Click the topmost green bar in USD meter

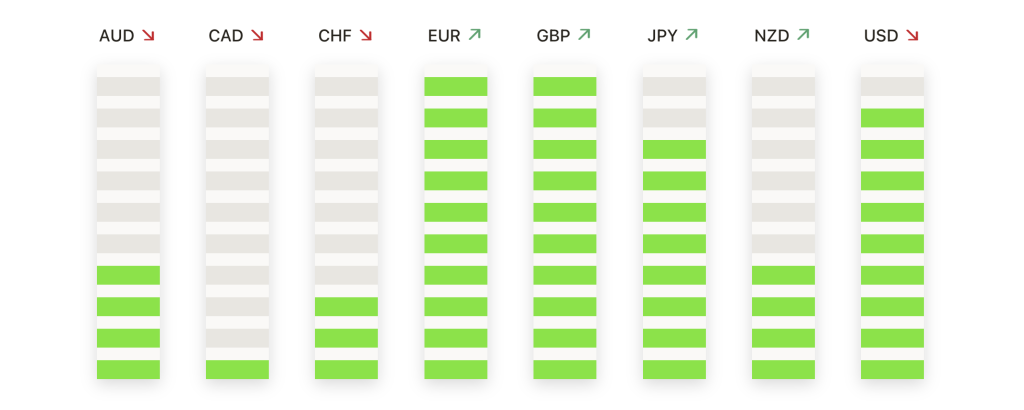pyautogui.click(x=892, y=118)
